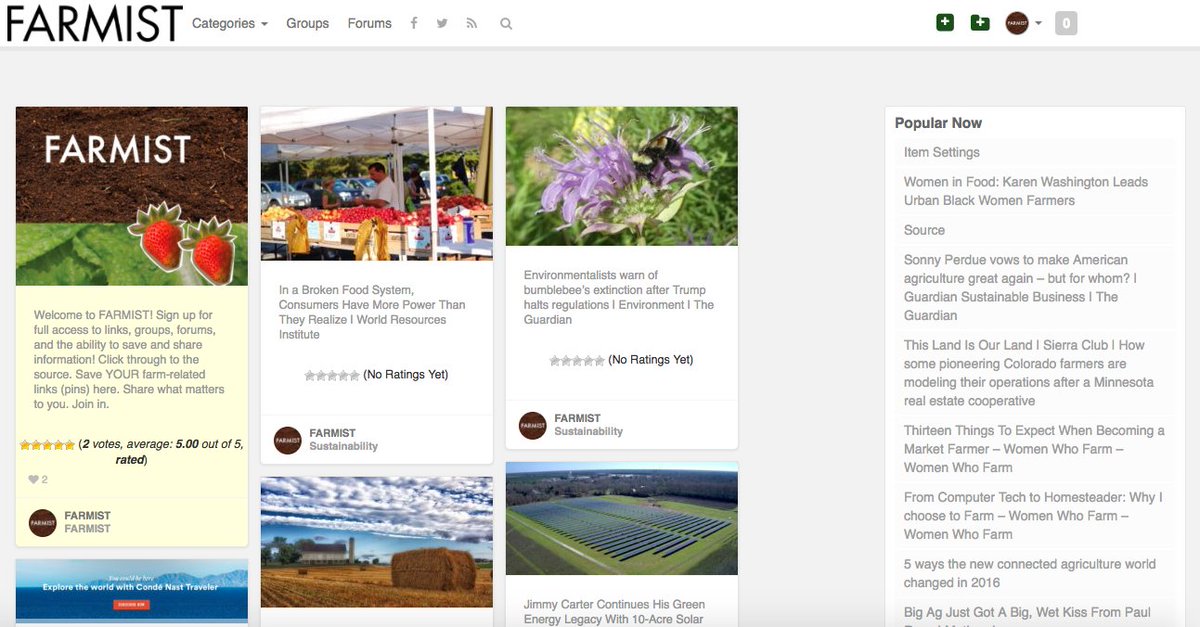Open the bumblebee on flower photo
This screenshot has width=1200, height=627.
(x=622, y=176)
